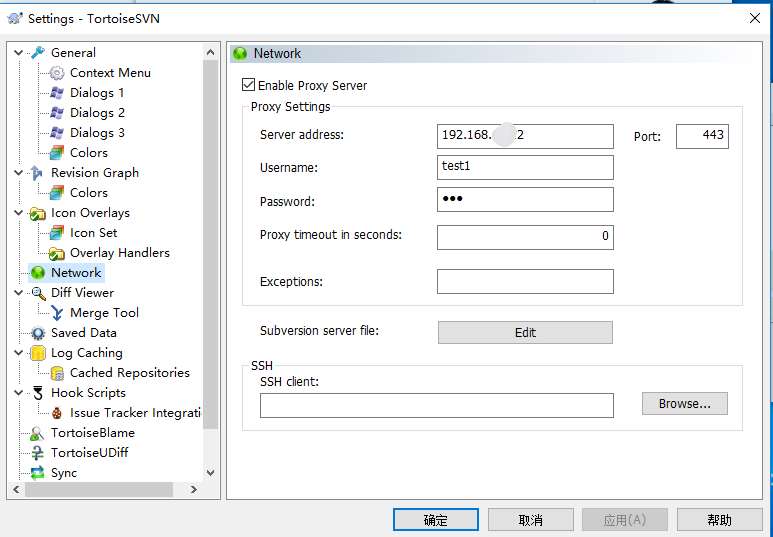
Task: Click the Hook Scripts hook icon
Action: [37, 393]
